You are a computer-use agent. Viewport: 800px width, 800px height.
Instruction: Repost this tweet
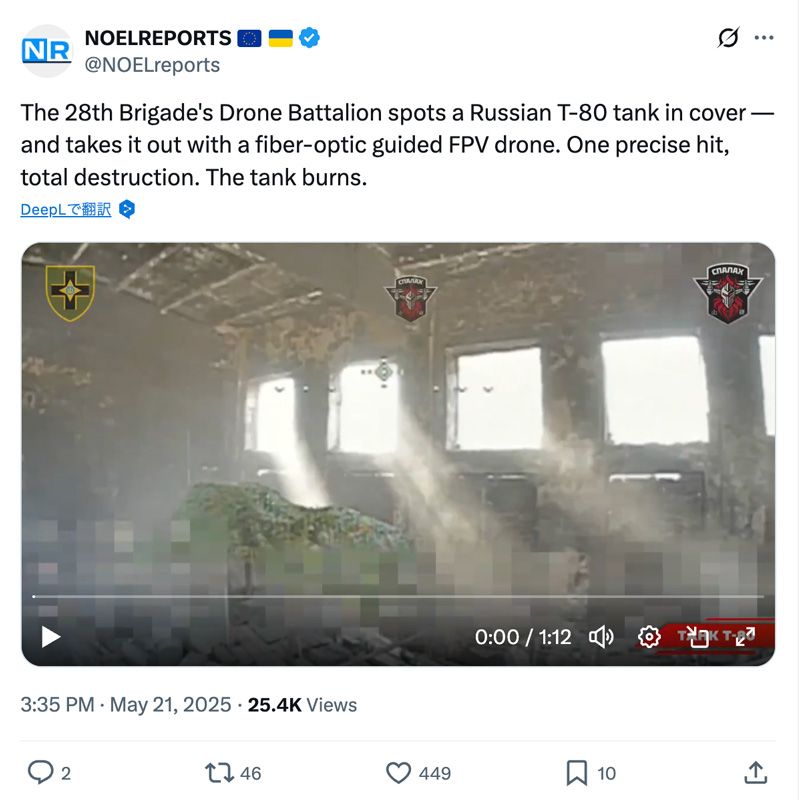[233, 772]
